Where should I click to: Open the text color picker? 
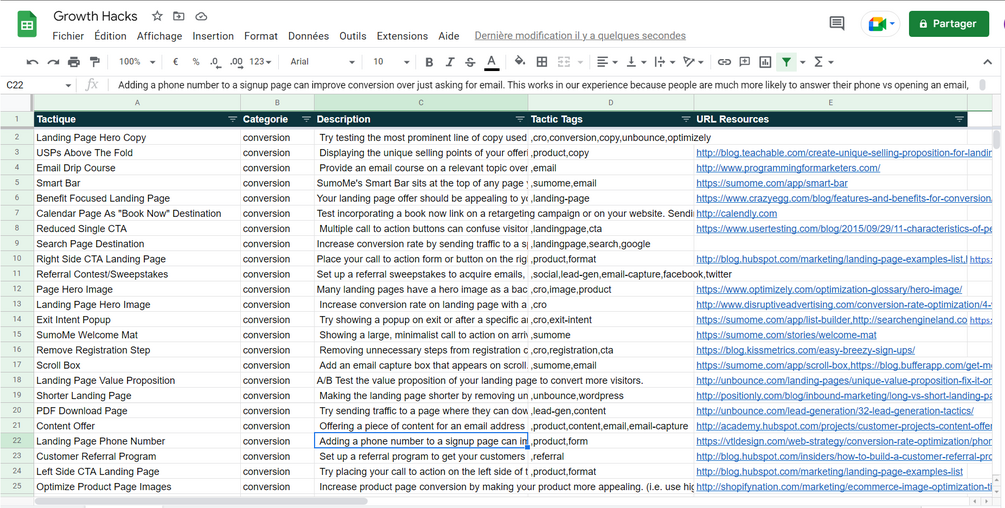point(492,62)
